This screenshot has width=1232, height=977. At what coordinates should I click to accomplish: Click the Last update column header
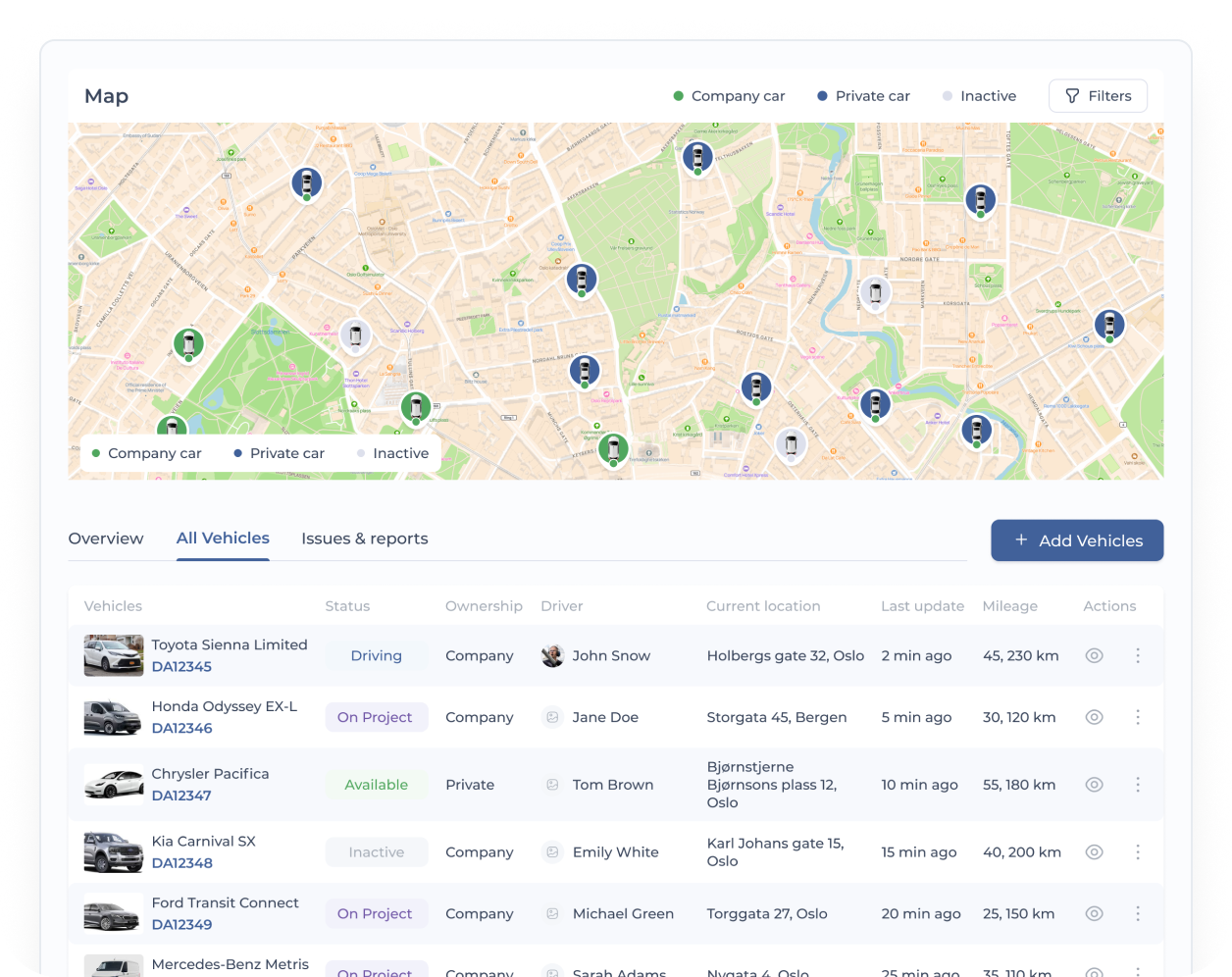click(923, 606)
